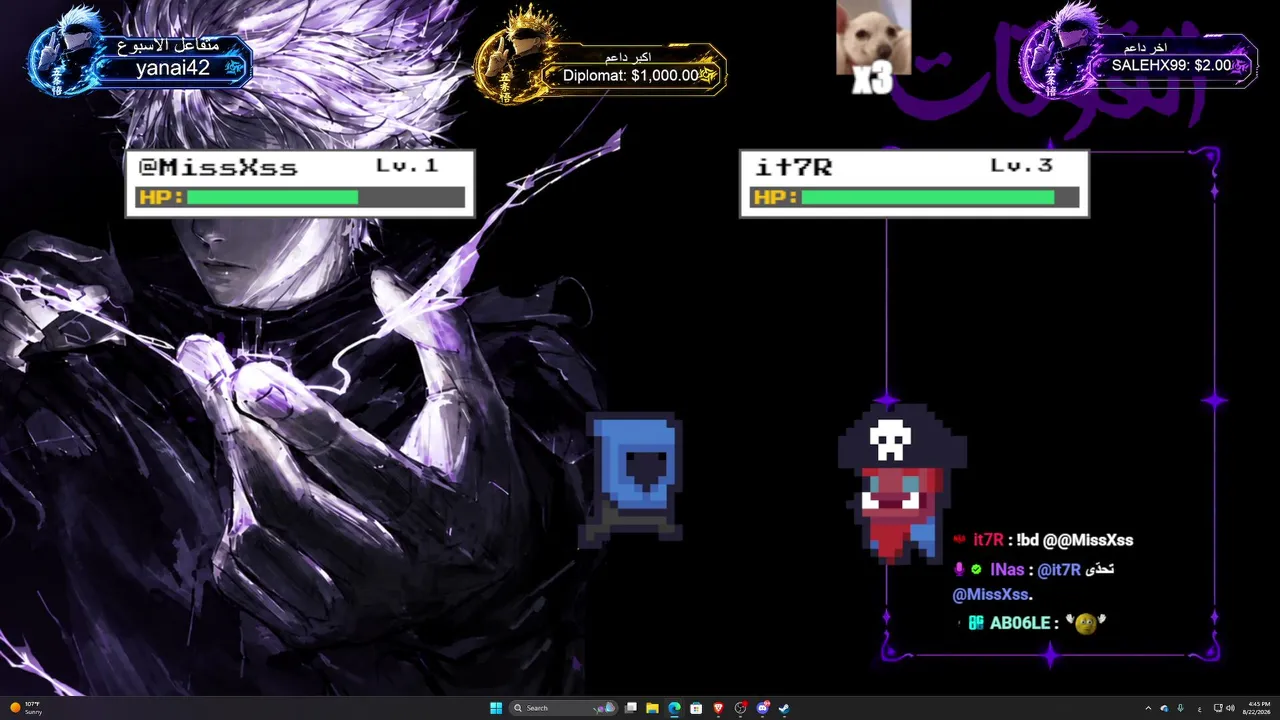Screen dimensions: 1280x720
Task: Click the verified check badge beside INas
Action: click(x=976, y=570)
